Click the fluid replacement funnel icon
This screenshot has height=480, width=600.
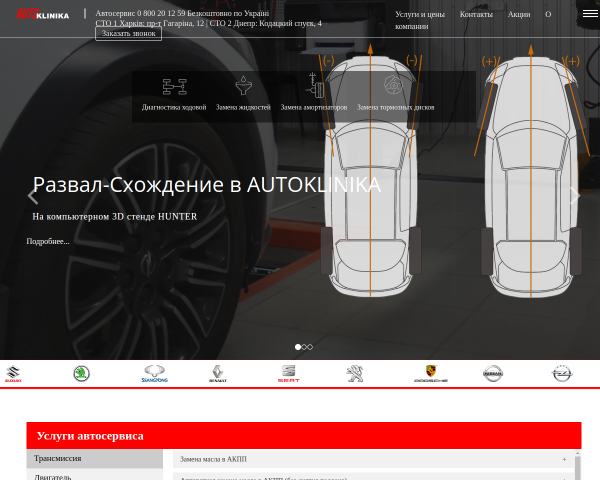(x=243, y=85)
